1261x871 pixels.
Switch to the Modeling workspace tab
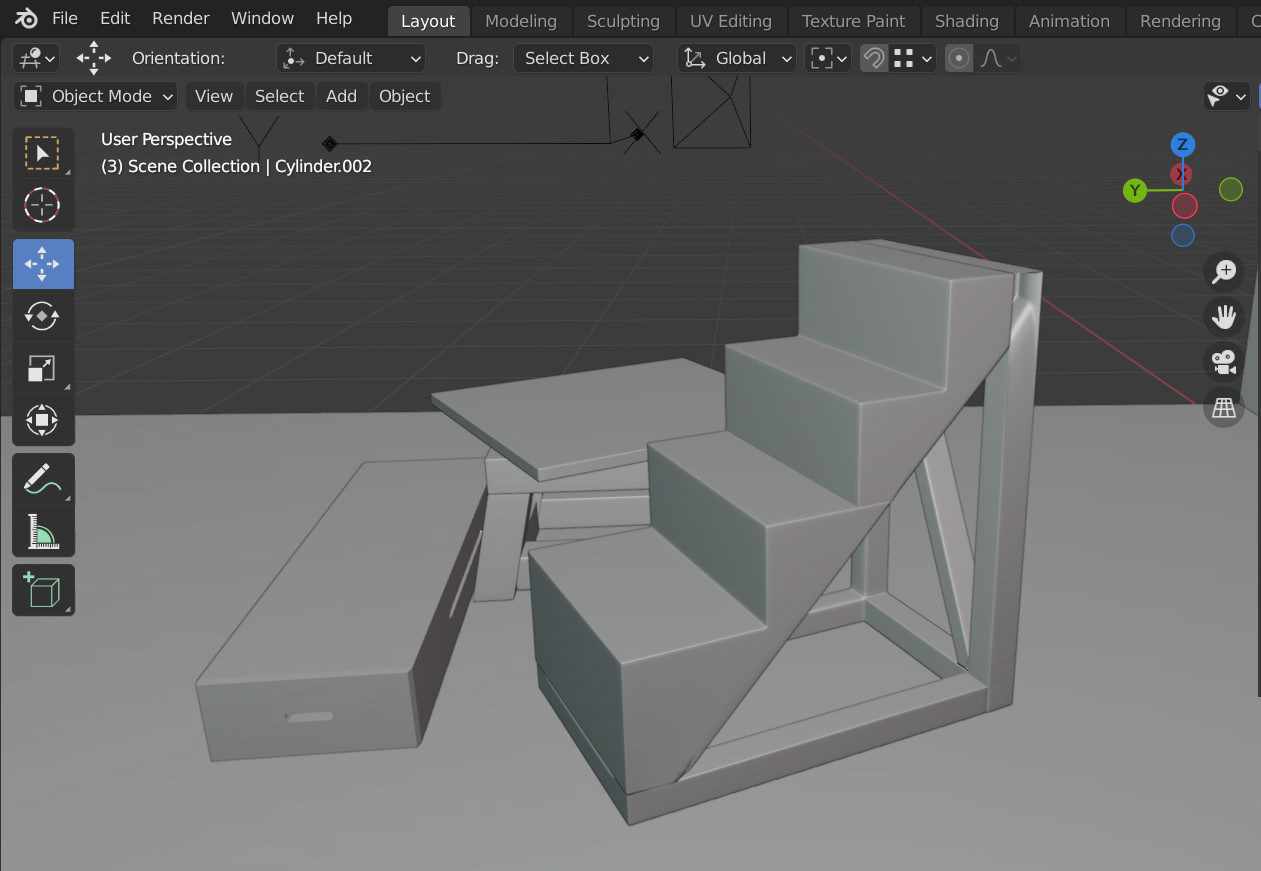click(x=521, y=21)
